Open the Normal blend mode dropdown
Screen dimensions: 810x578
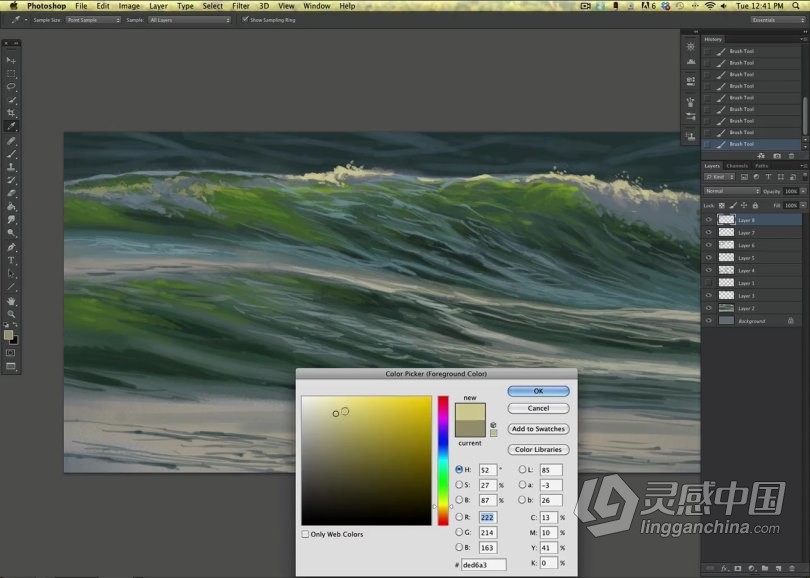click(x=732, y=191)
